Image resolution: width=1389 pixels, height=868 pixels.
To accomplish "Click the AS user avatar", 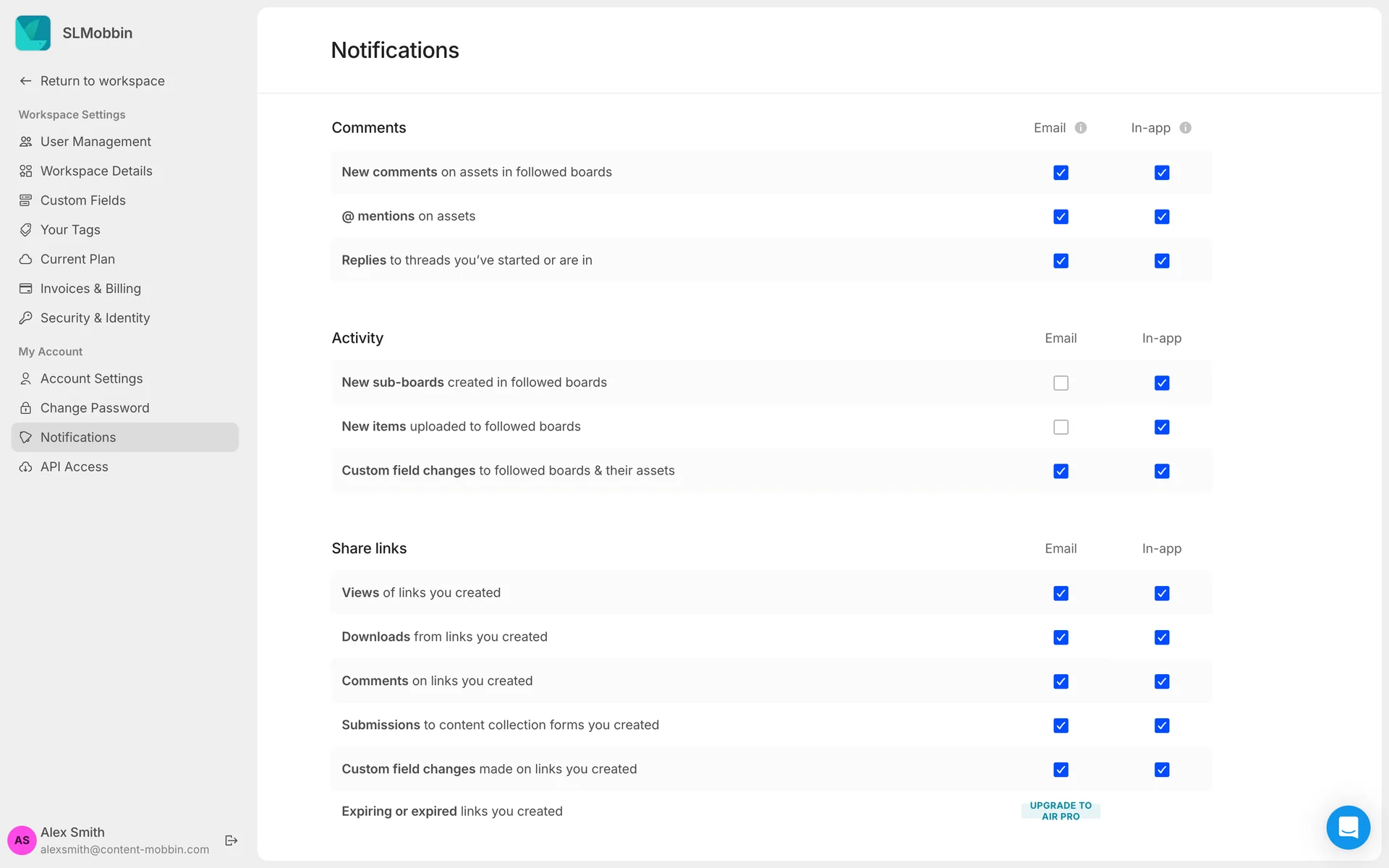I will [x=22, y=841].
